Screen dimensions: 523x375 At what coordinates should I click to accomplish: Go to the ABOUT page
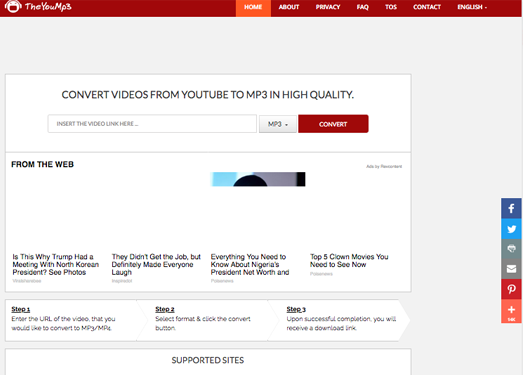(x=289, y=7)
